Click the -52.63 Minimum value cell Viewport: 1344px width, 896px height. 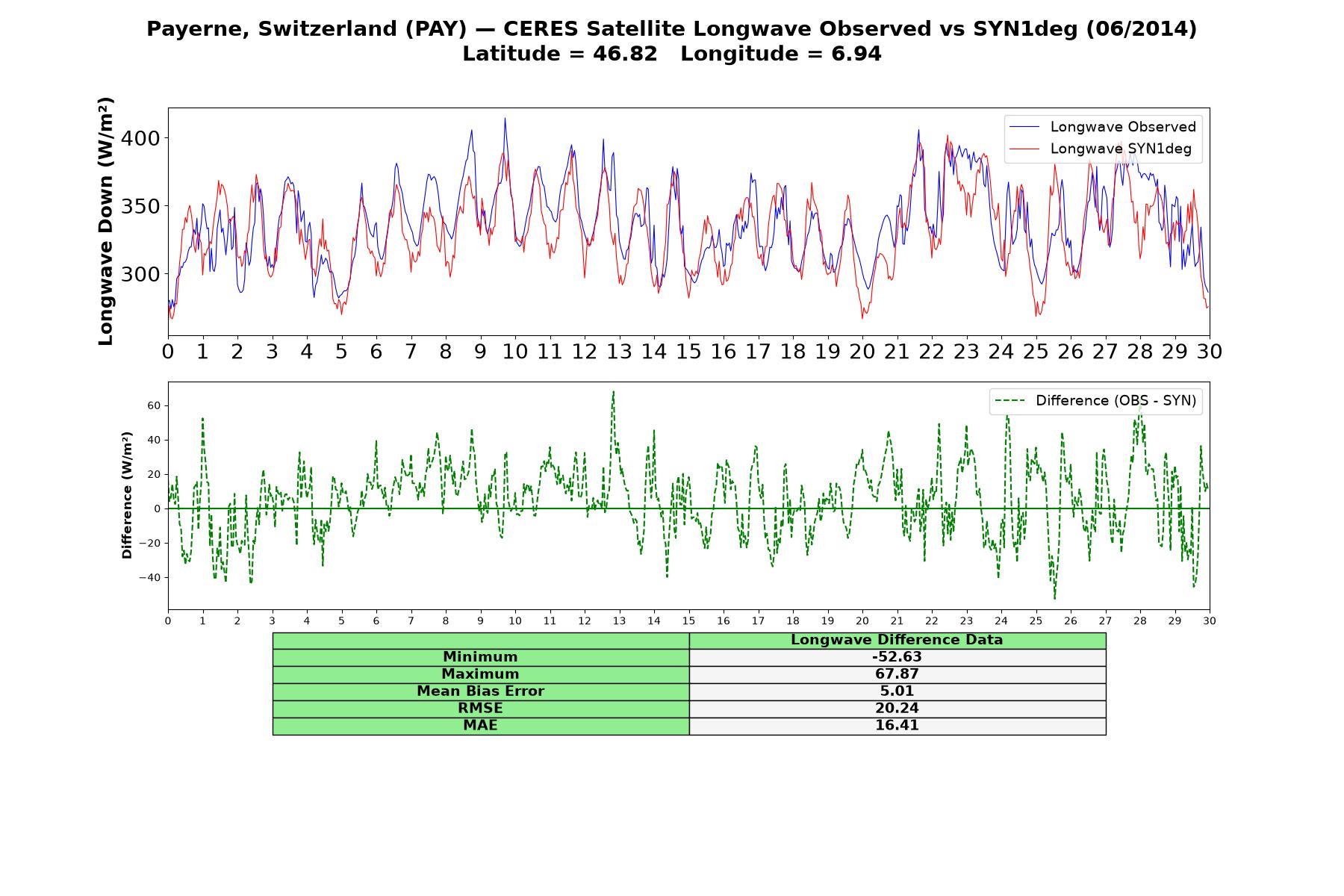coord(897,657)
